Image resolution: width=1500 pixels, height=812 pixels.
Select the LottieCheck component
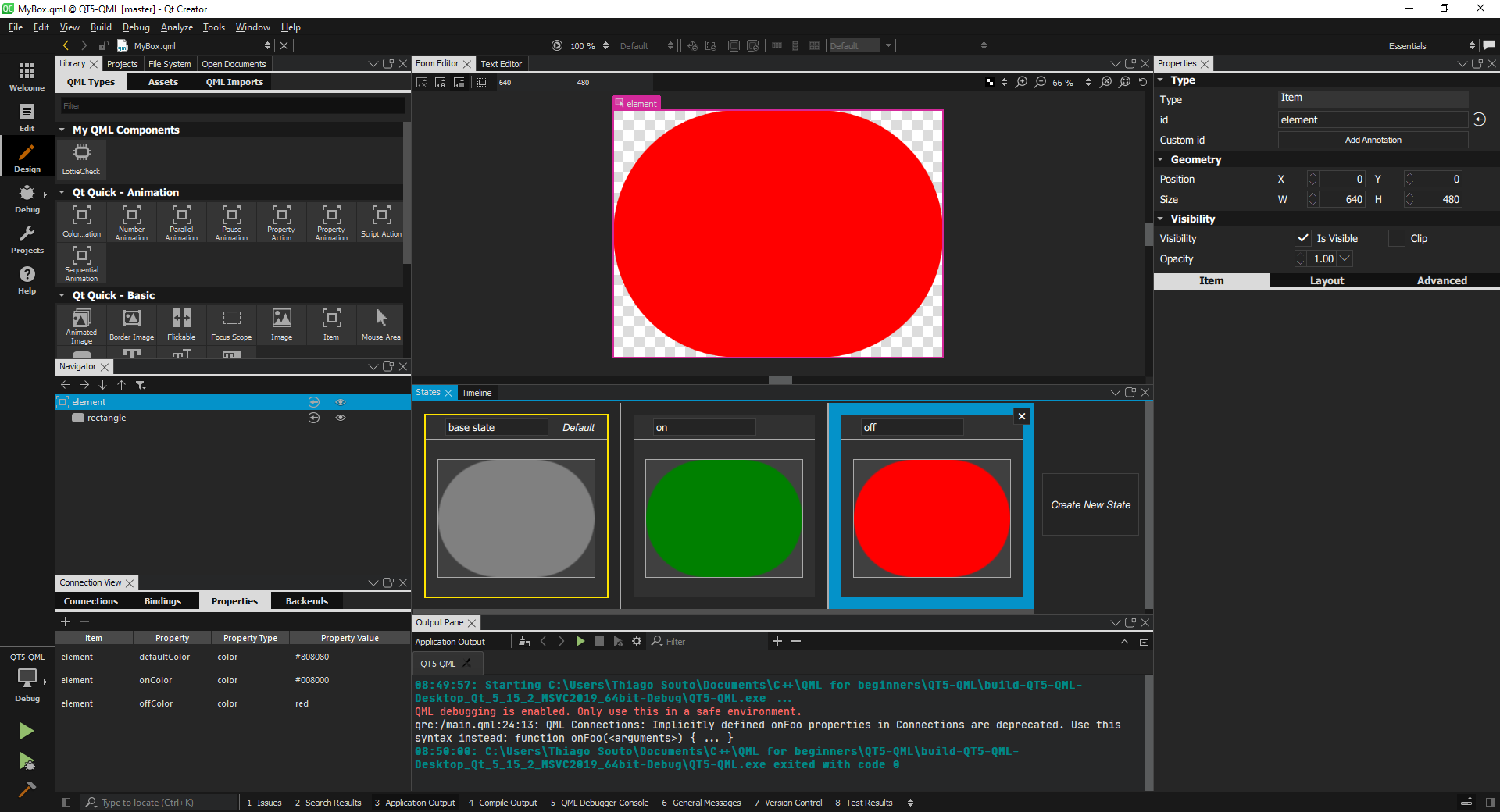(81, 159)
